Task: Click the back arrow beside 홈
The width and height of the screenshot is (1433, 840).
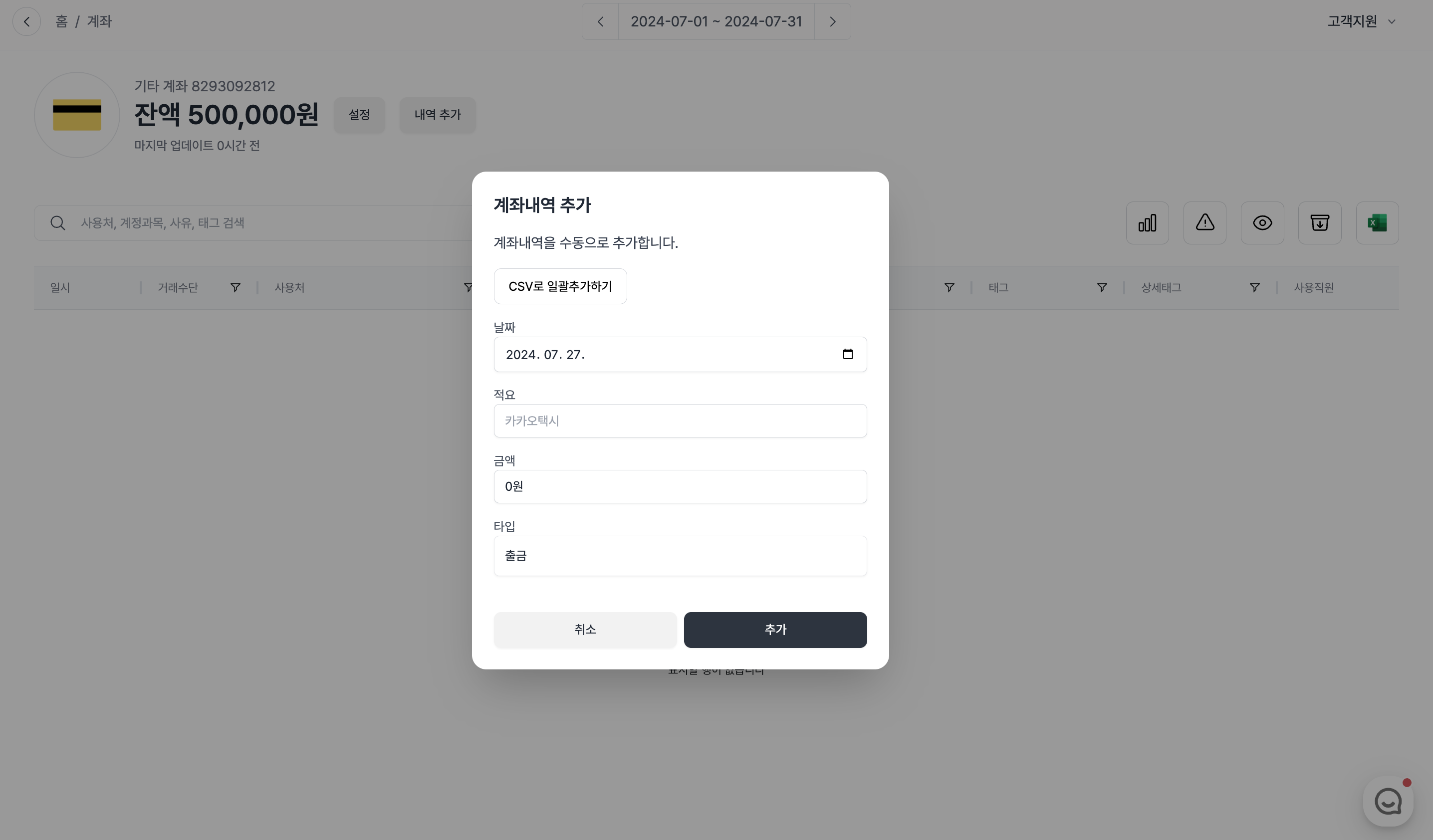Action: 27,21
